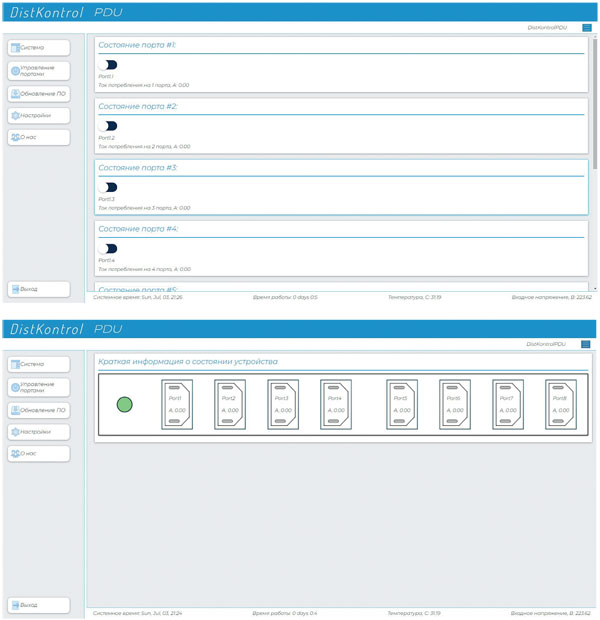Image resolution: width=600 pixels, height=620 pixels.
Task: Select the Port5 socket icon
Action: point(402,405)
